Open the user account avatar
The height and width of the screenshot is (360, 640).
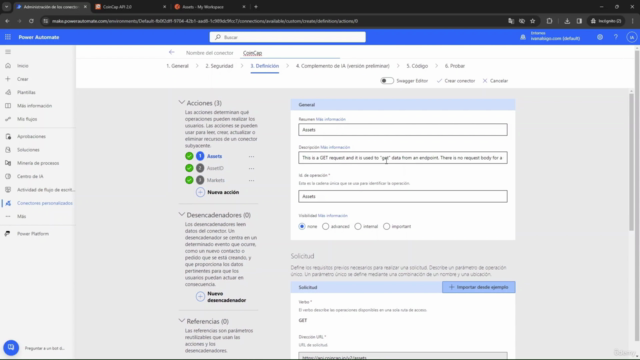click(x=631, y=37)
